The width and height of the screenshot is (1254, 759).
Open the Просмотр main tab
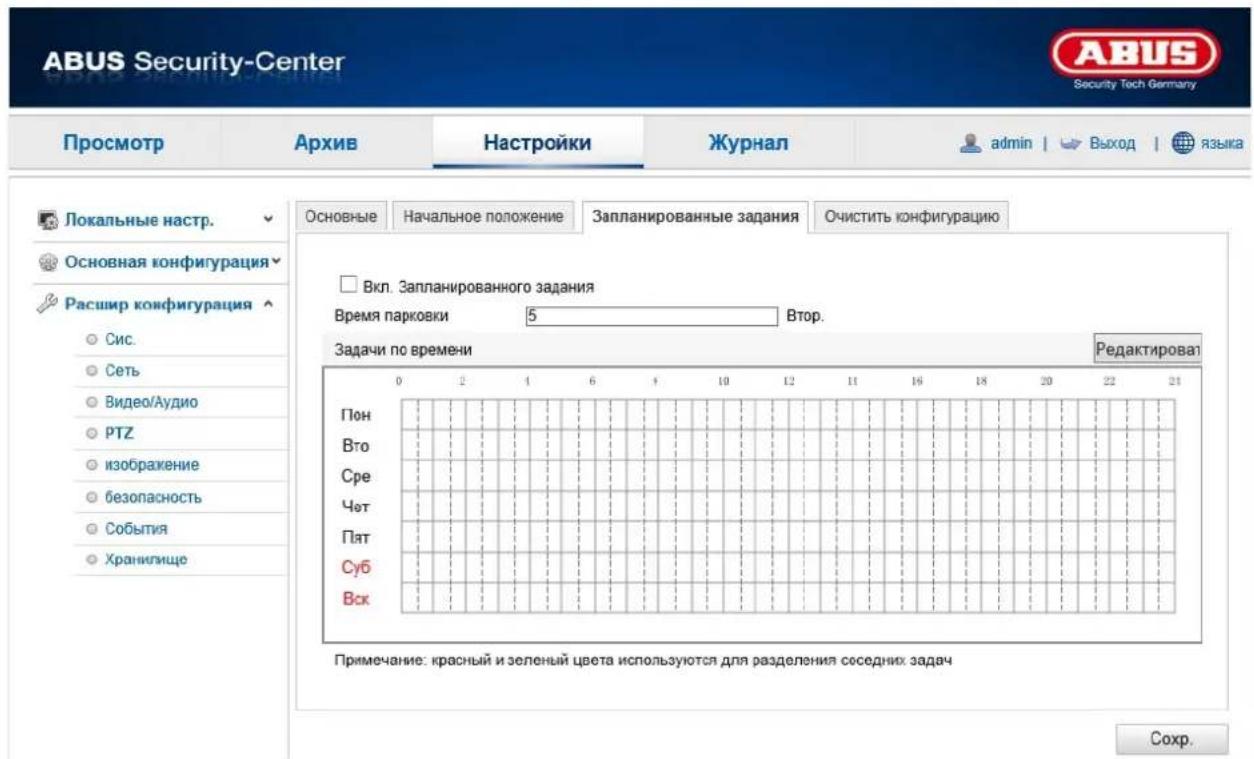click(x=114, y=143)
